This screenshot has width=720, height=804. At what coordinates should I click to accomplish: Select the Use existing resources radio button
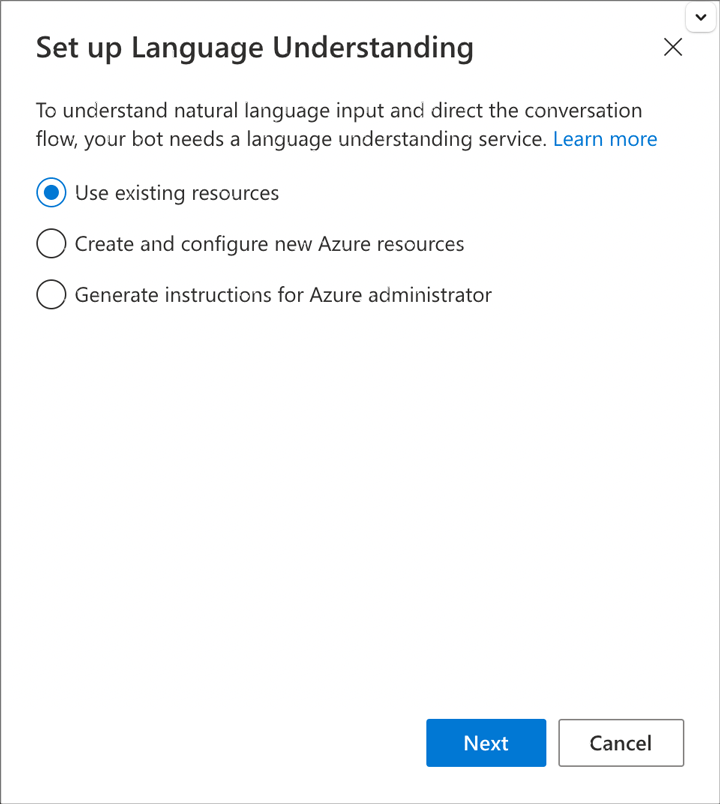point(51,193)
